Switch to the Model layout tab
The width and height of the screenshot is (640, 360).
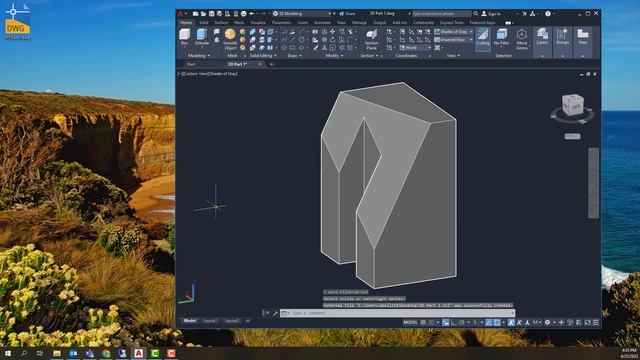(190, 321)
